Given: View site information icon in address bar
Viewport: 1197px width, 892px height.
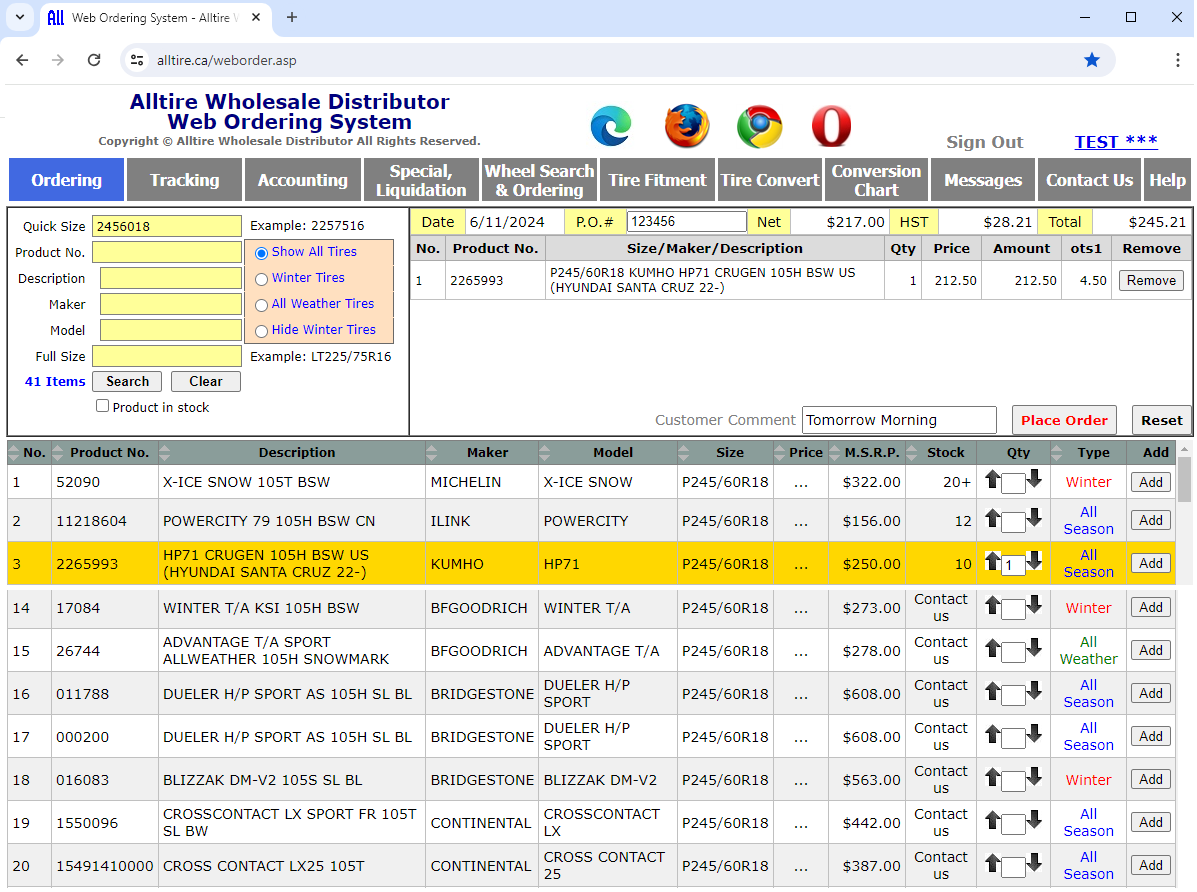Looking at the screenshot, I should point(137,60).
